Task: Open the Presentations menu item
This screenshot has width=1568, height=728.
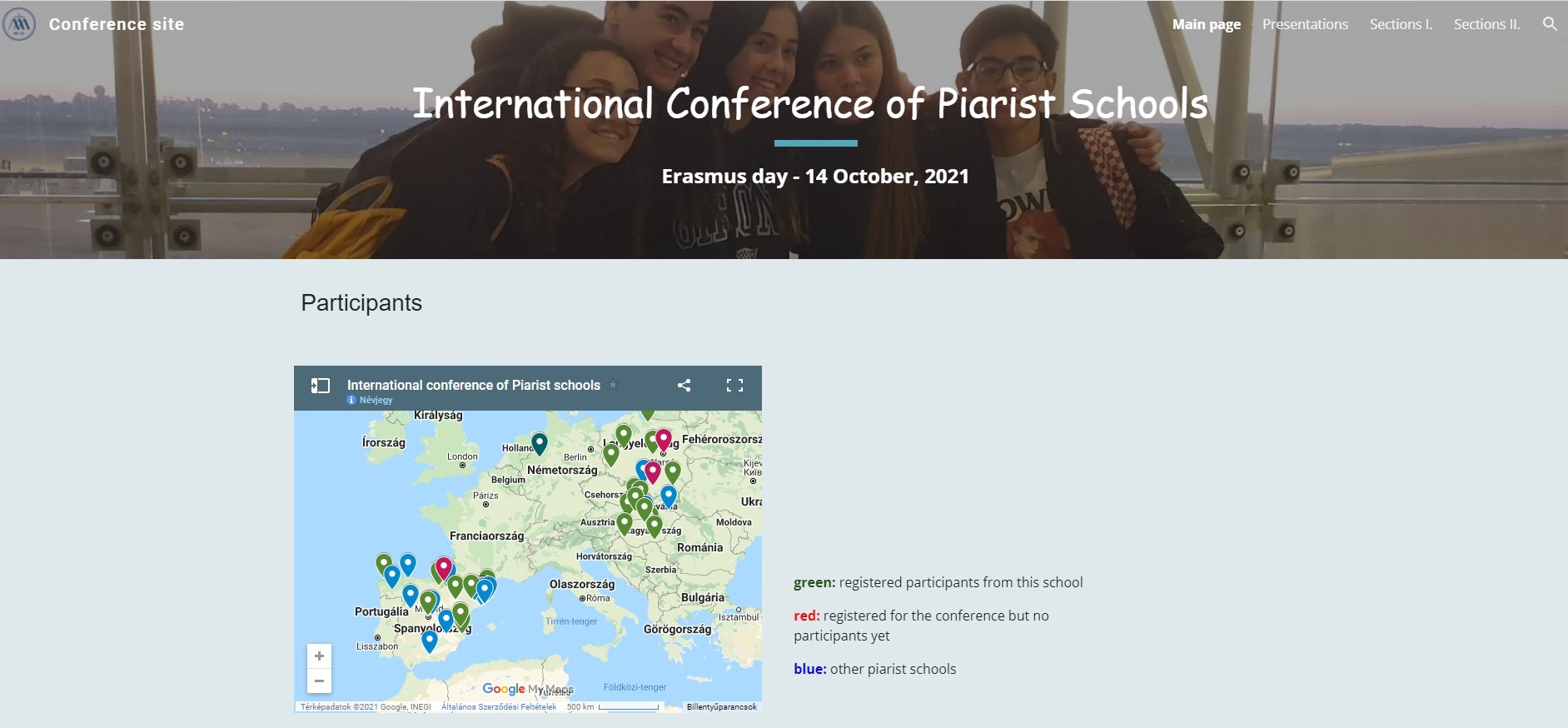Action: (1305, 24)
